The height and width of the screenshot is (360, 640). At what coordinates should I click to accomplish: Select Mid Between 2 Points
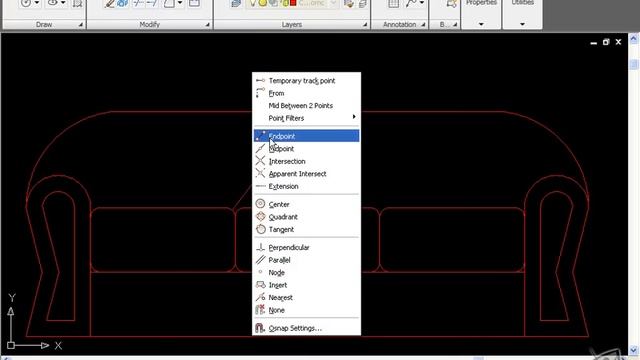(x=306, y=106)
